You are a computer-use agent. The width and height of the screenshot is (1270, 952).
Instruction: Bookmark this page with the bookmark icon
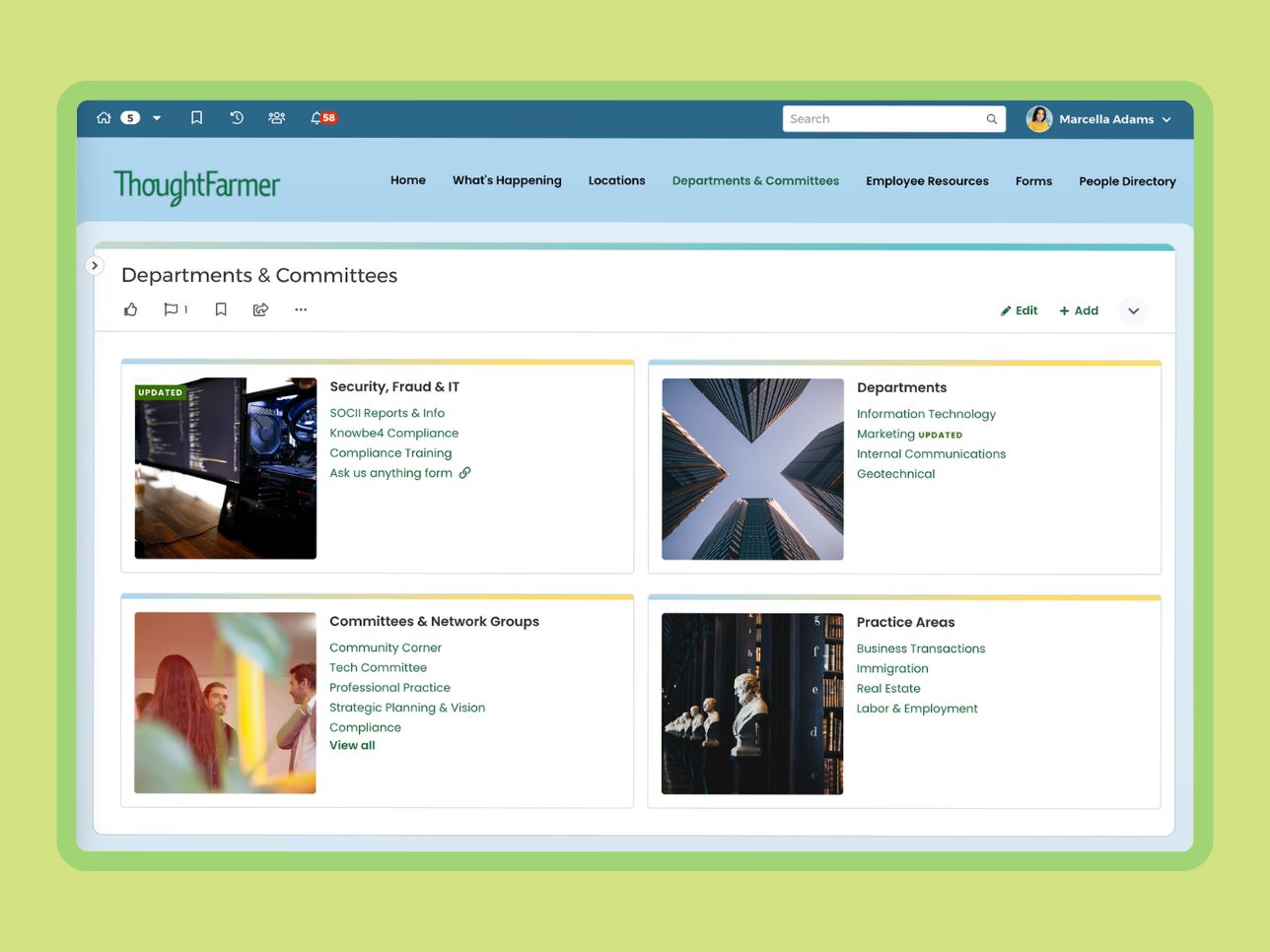[221, 308]
